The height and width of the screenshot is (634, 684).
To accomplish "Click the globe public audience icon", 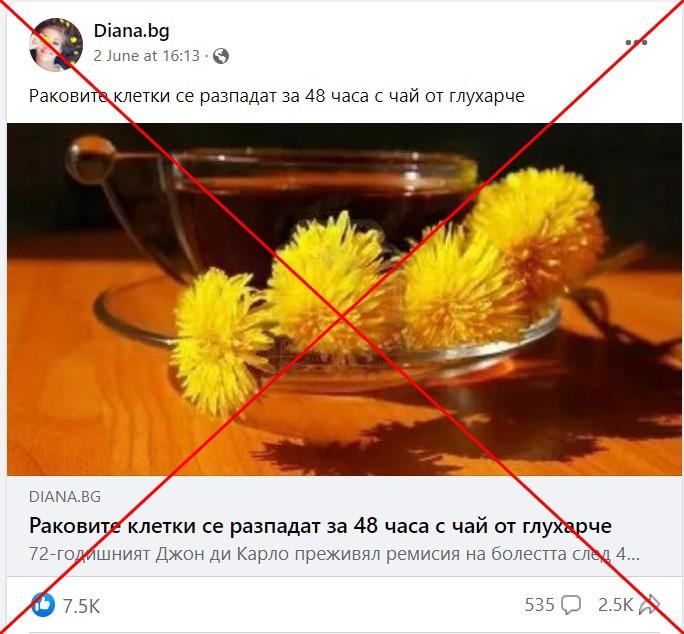I will [221, 56].
